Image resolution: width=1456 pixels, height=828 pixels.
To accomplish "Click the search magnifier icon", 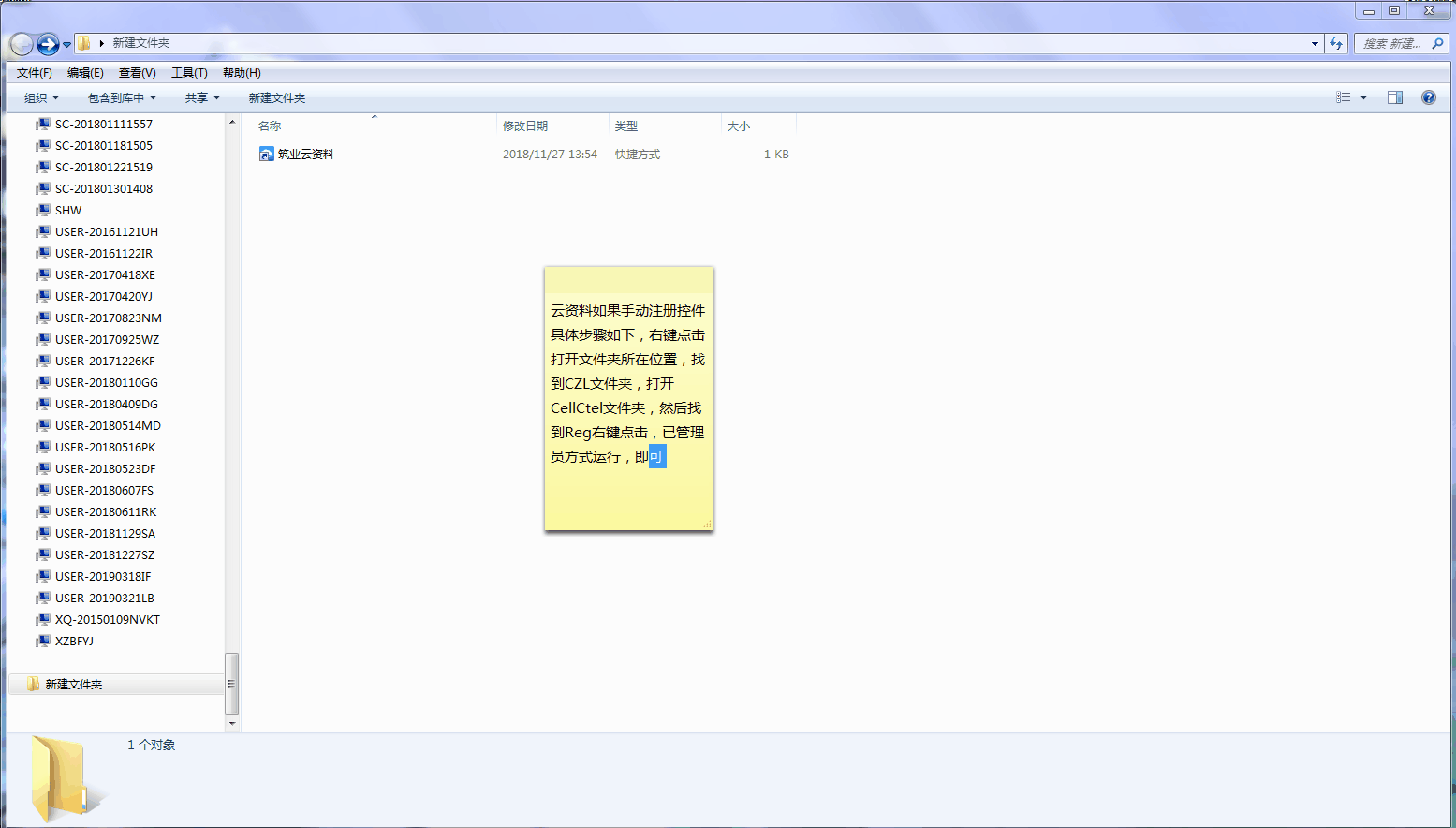I will coord(1437,44).
